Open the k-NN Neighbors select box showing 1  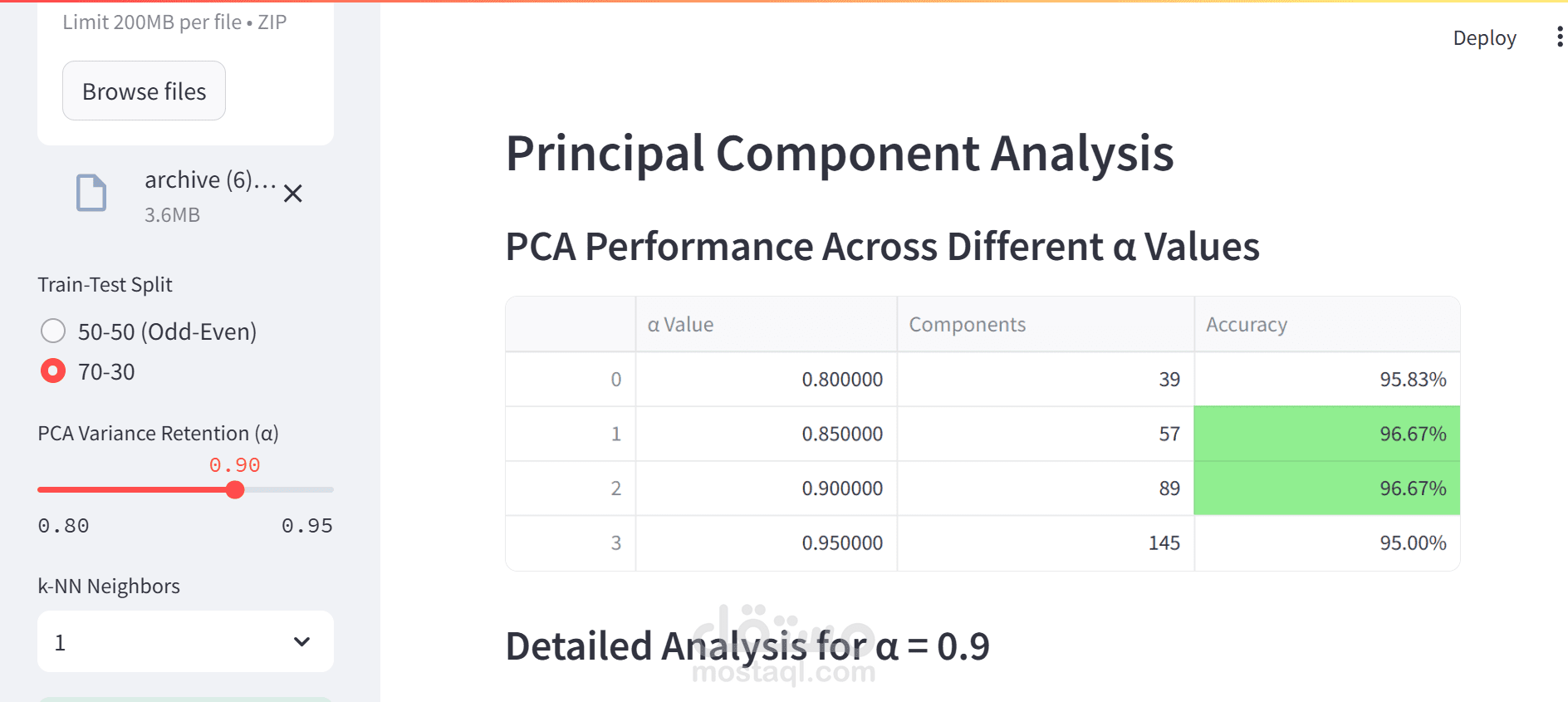point(185,641)
